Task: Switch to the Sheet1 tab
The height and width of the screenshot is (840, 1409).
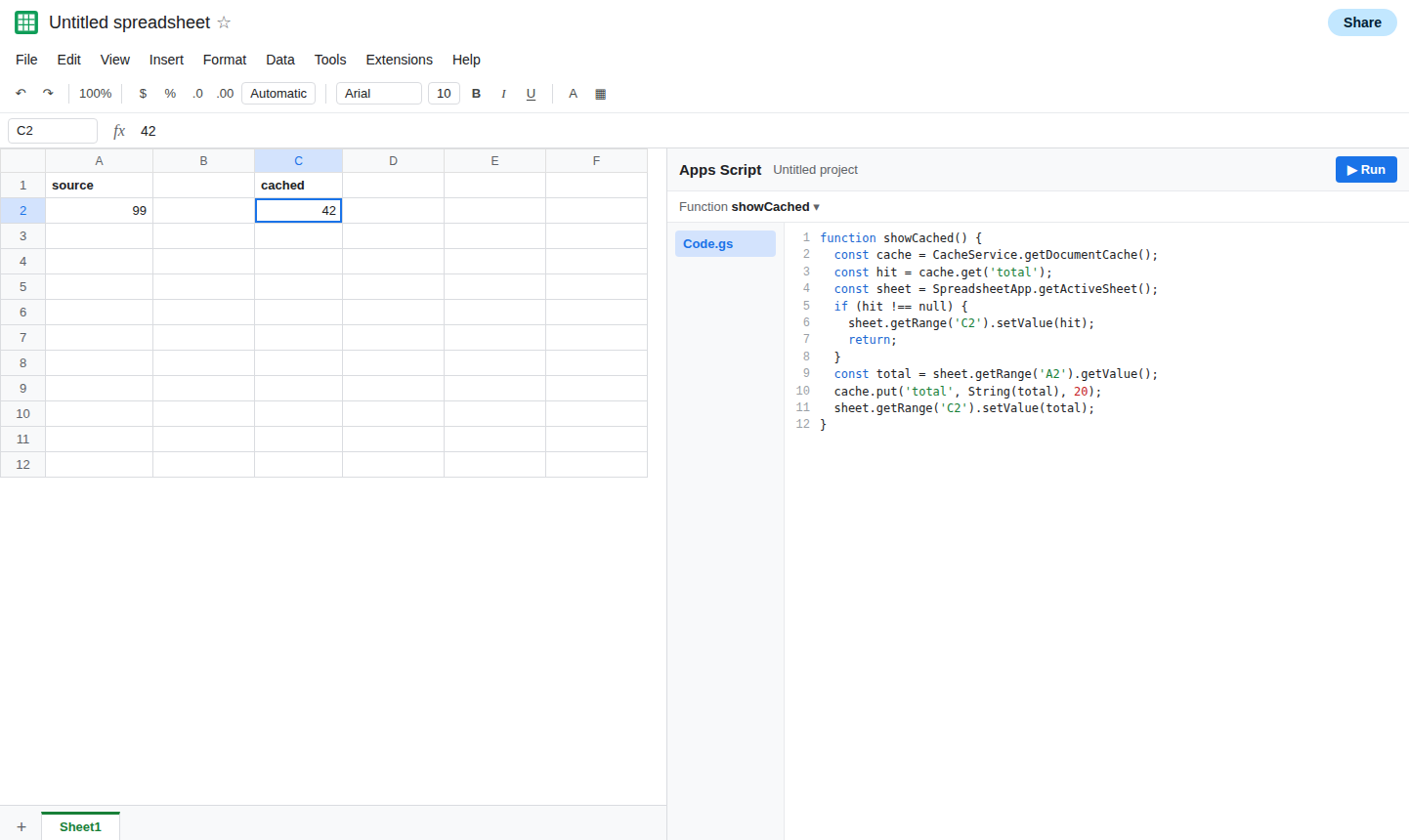Action: pyautogui.click(x=80, y=827)
